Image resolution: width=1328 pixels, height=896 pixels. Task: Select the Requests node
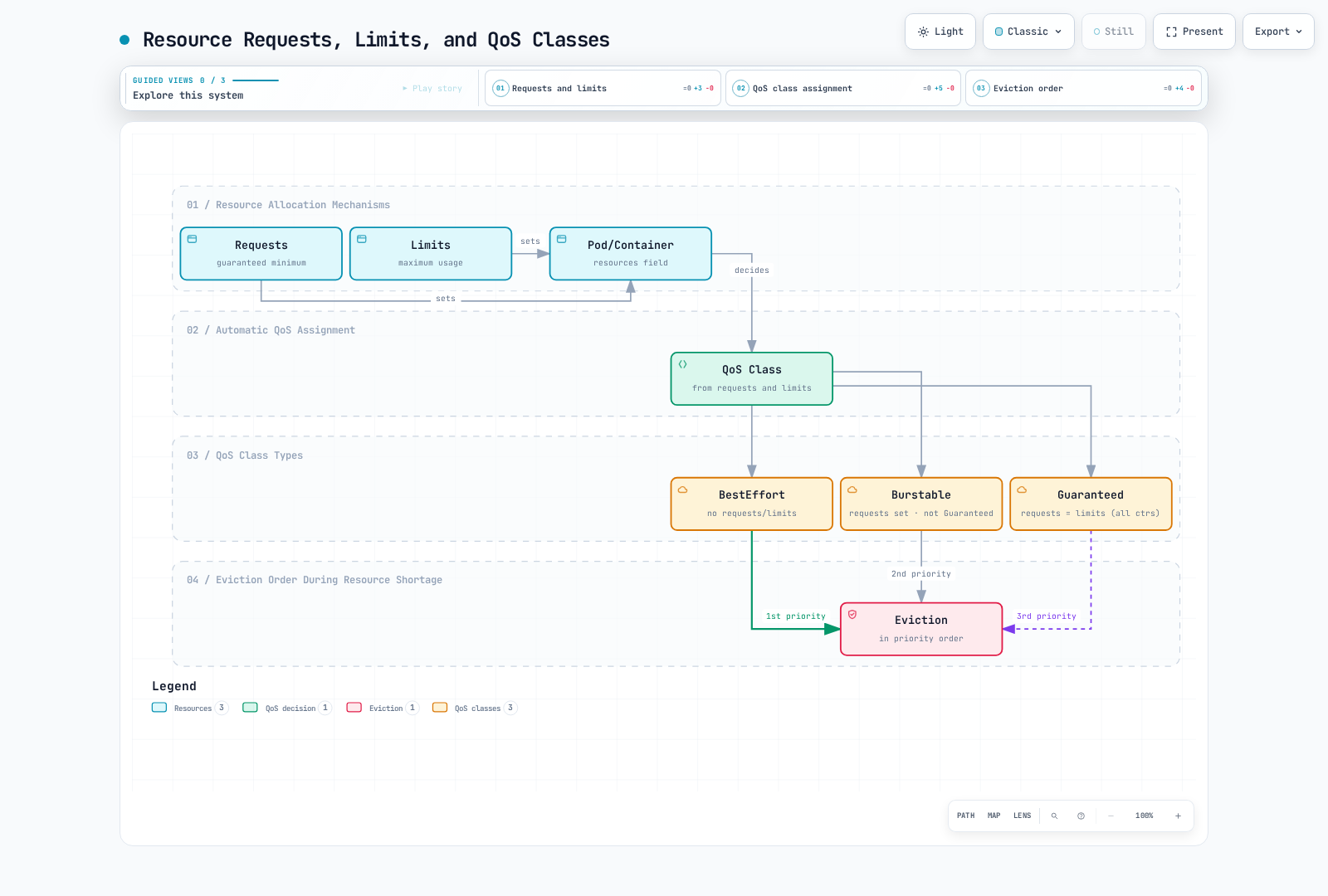[x=261, y=254]
